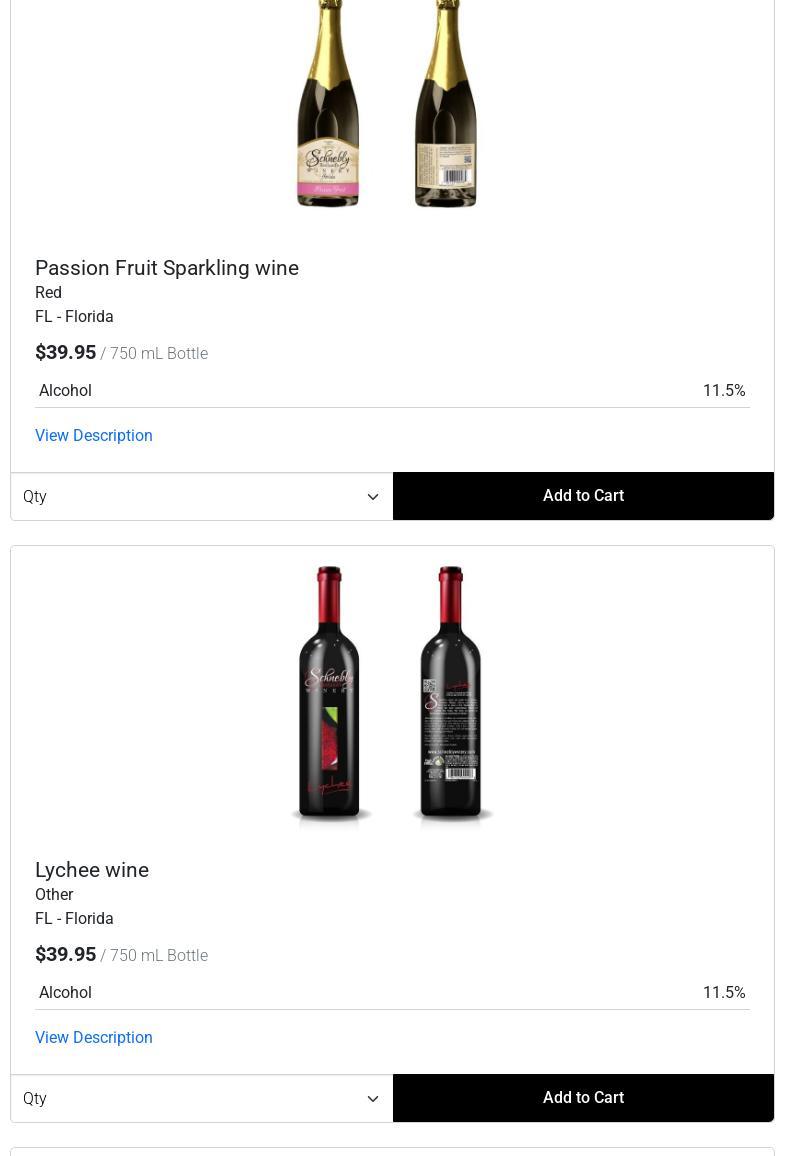
Task: Add Passion Fruit Sparkling wine to cart
Action: point(583,496)
